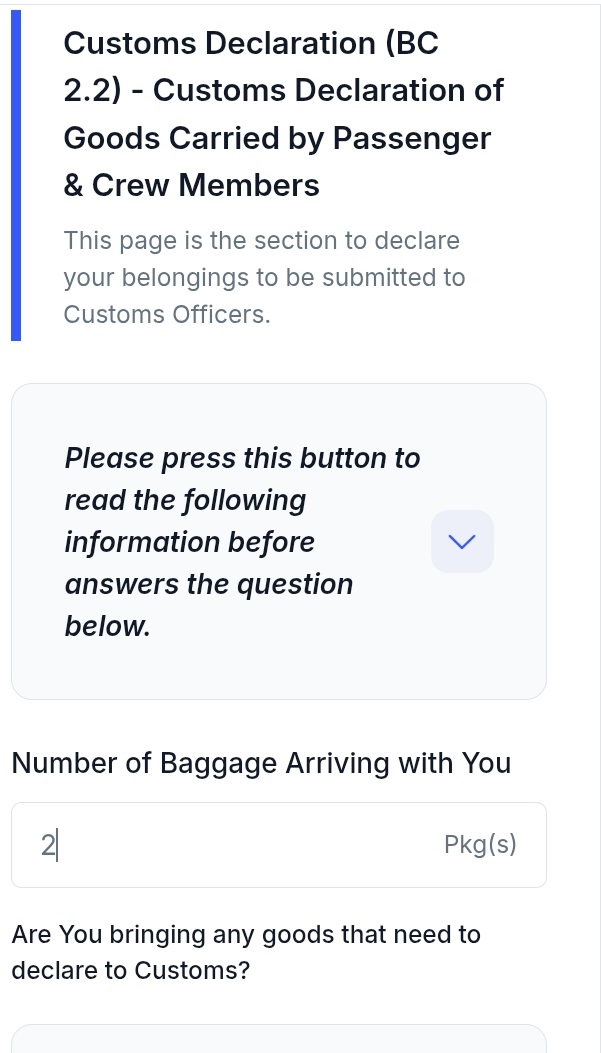Screen dimensions: 601x1053
Task: Click the Pkg(s) unit suffix
Action: pos(480,845)
